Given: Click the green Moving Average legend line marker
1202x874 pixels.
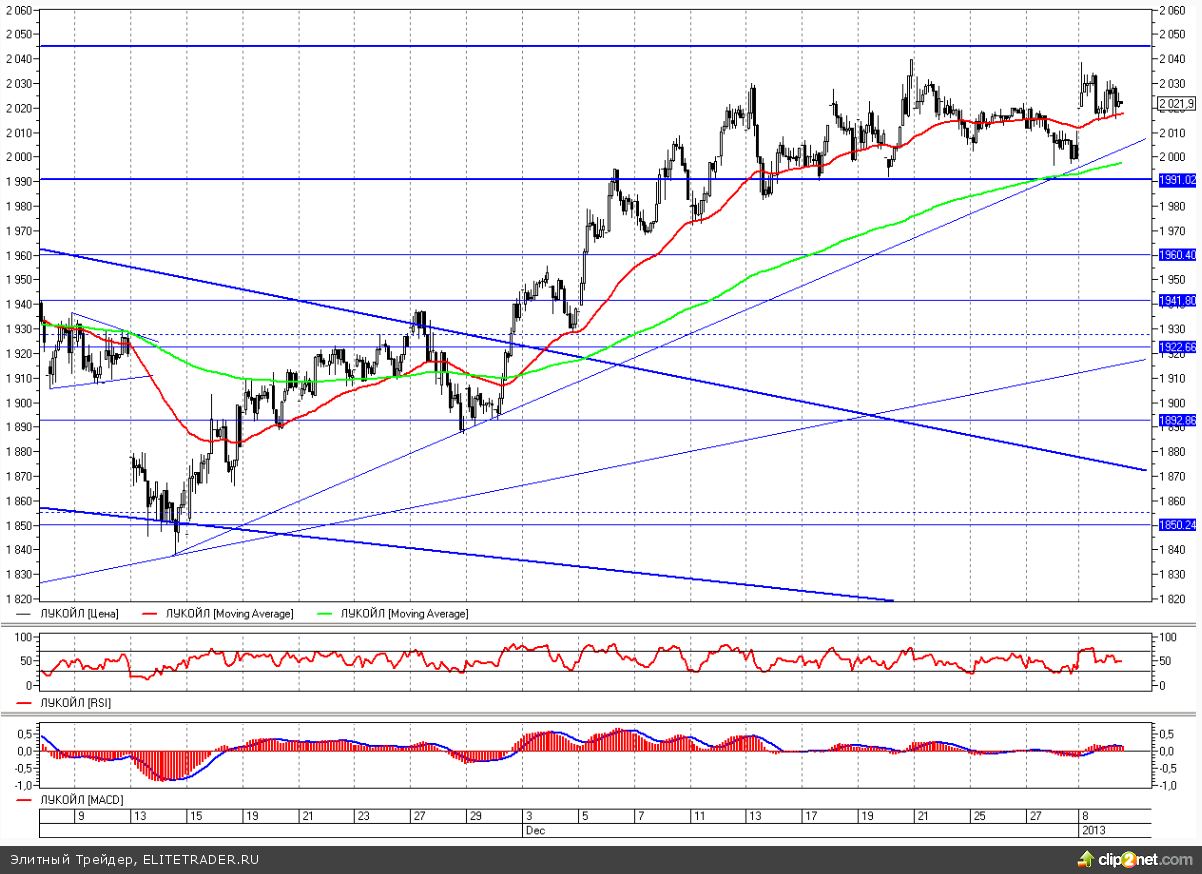Looking at the screenshot, I should (x=327, y=613).
